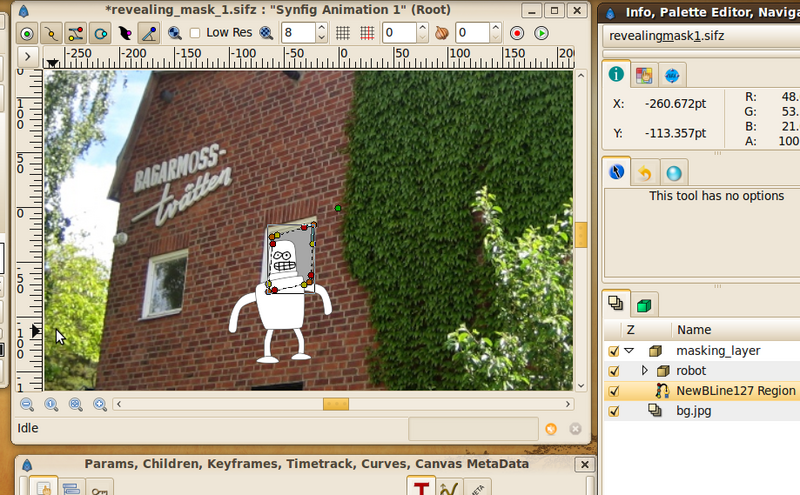This screenshot has width=800, height=495.
Task: Open the Curves tab
Action: click(x=449, y=489)
